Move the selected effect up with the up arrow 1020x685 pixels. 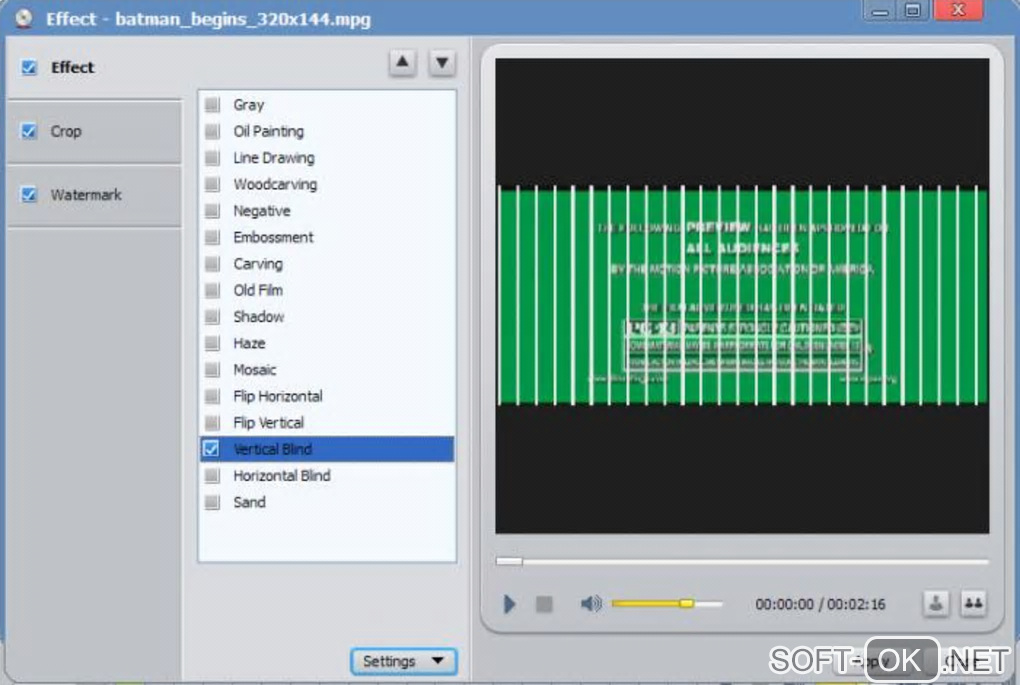pos(403,63)
